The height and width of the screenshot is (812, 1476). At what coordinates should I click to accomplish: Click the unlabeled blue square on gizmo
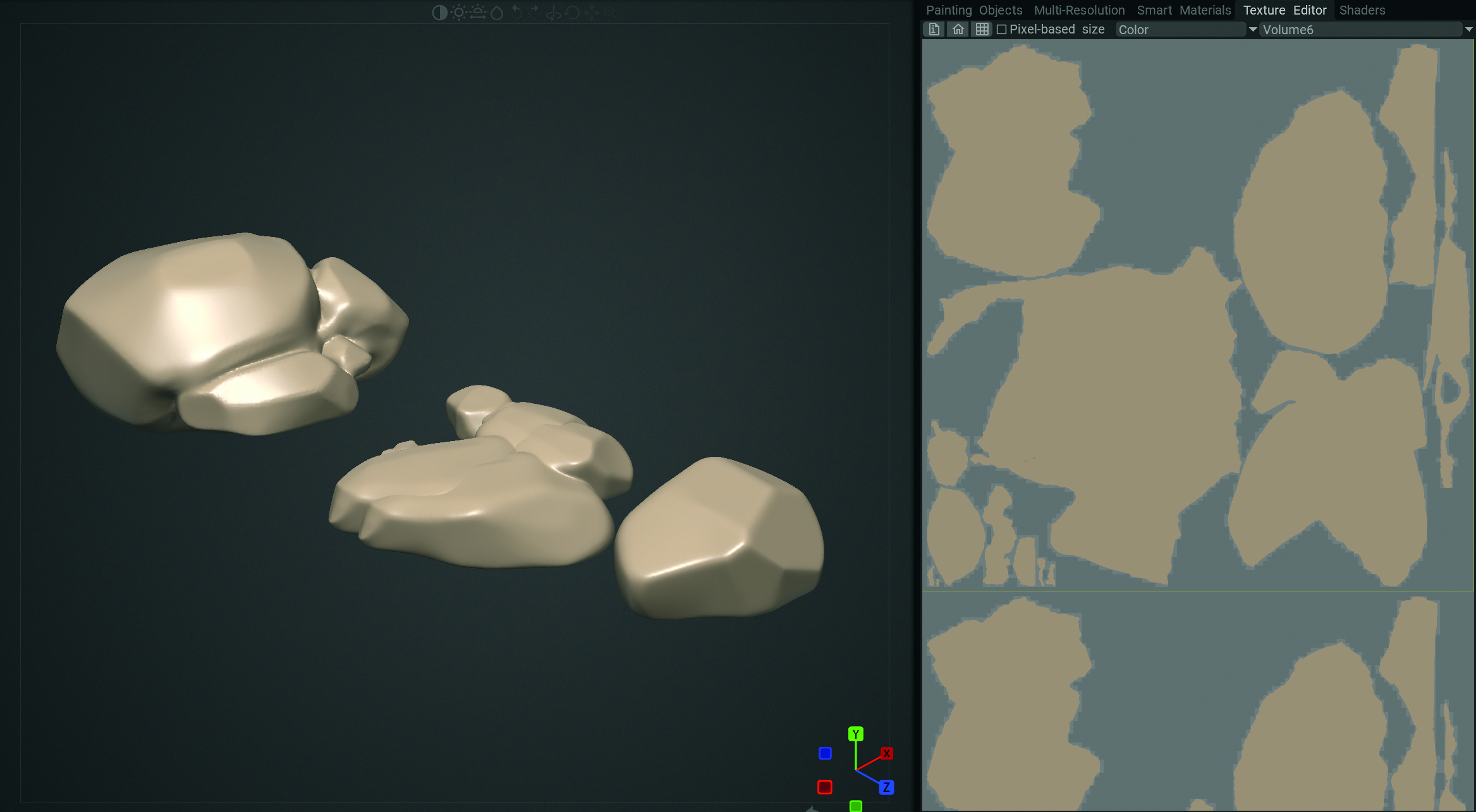coord(825,753)
